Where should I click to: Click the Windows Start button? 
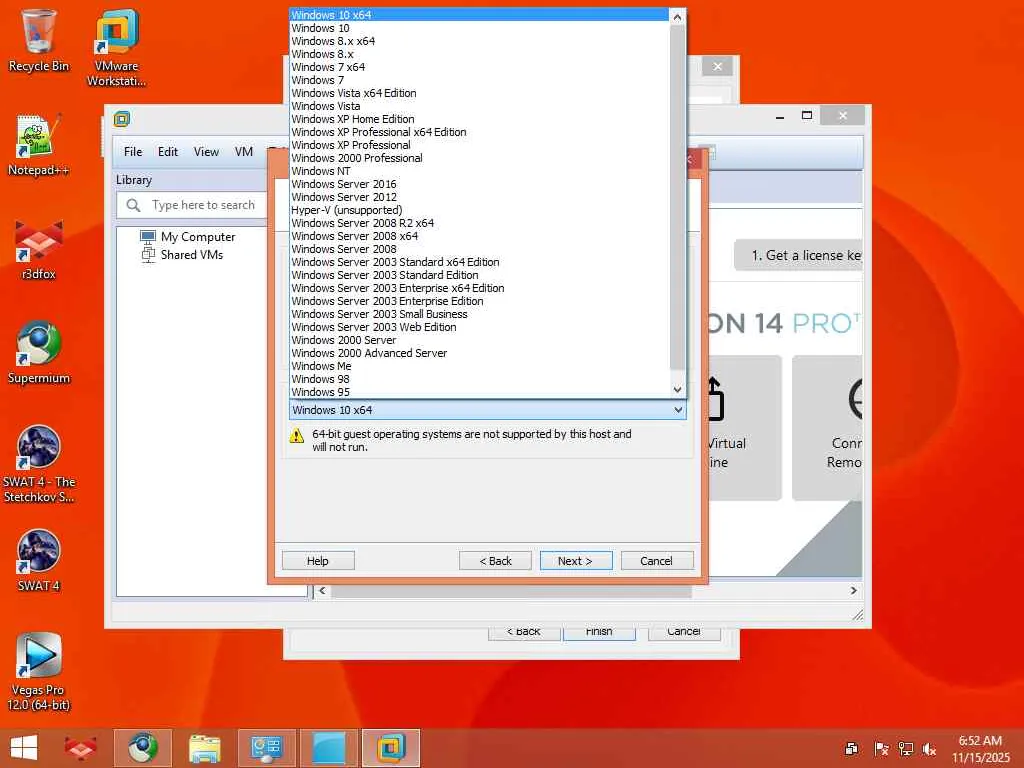[x=24, y=748]
